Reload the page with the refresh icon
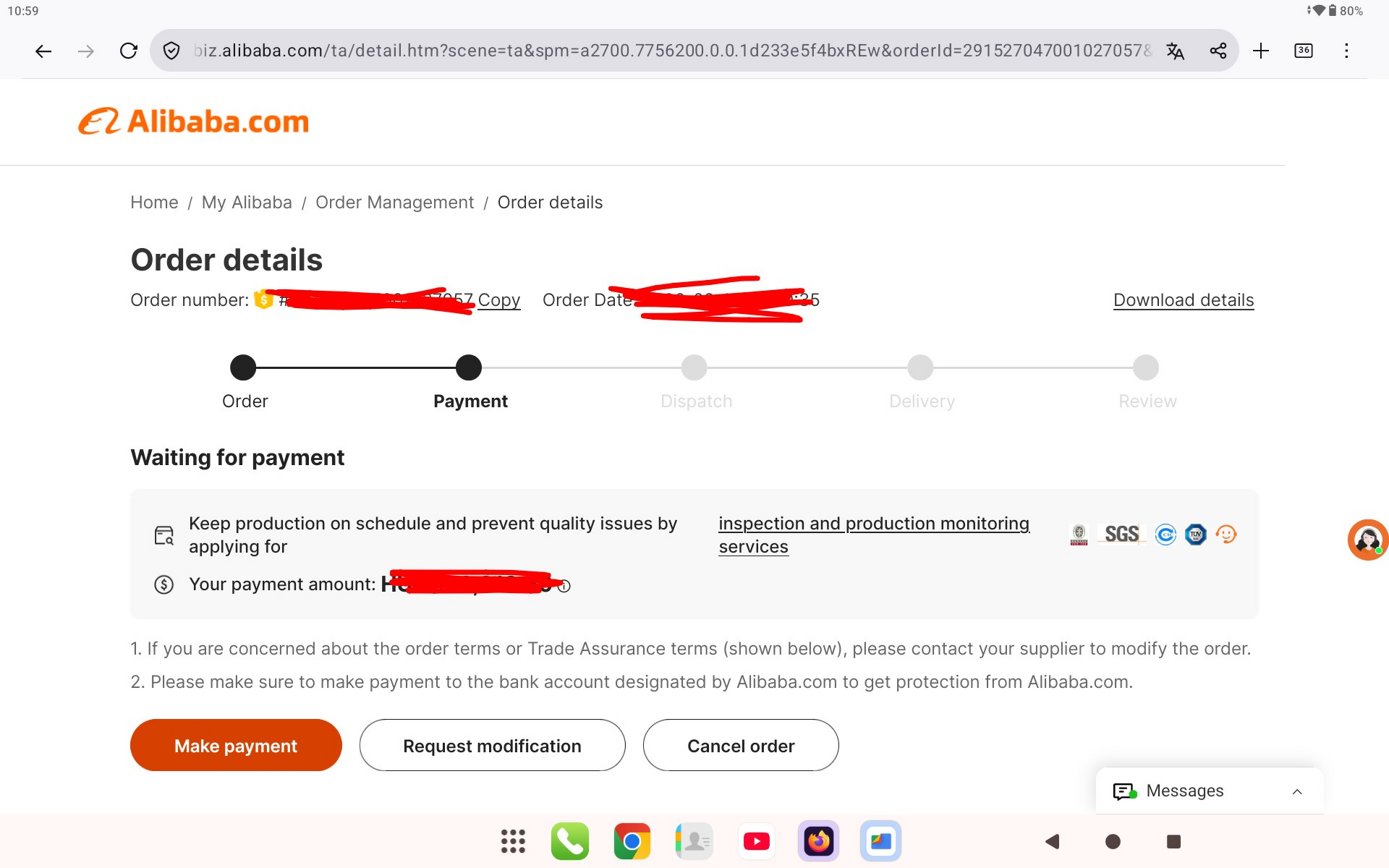Image resolution: width=1389 pixels, height=868 pixels. (x=129, y=51)
